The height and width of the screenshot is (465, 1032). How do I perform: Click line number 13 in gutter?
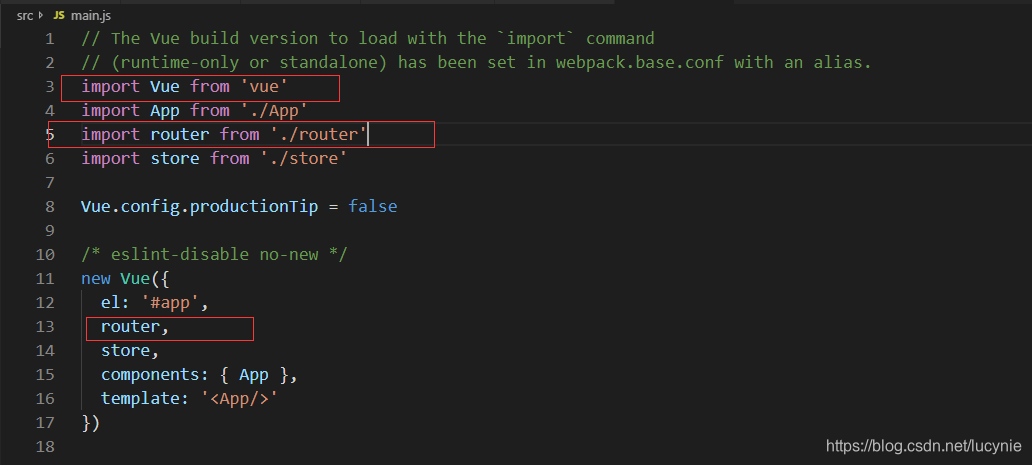coord(45,326)
